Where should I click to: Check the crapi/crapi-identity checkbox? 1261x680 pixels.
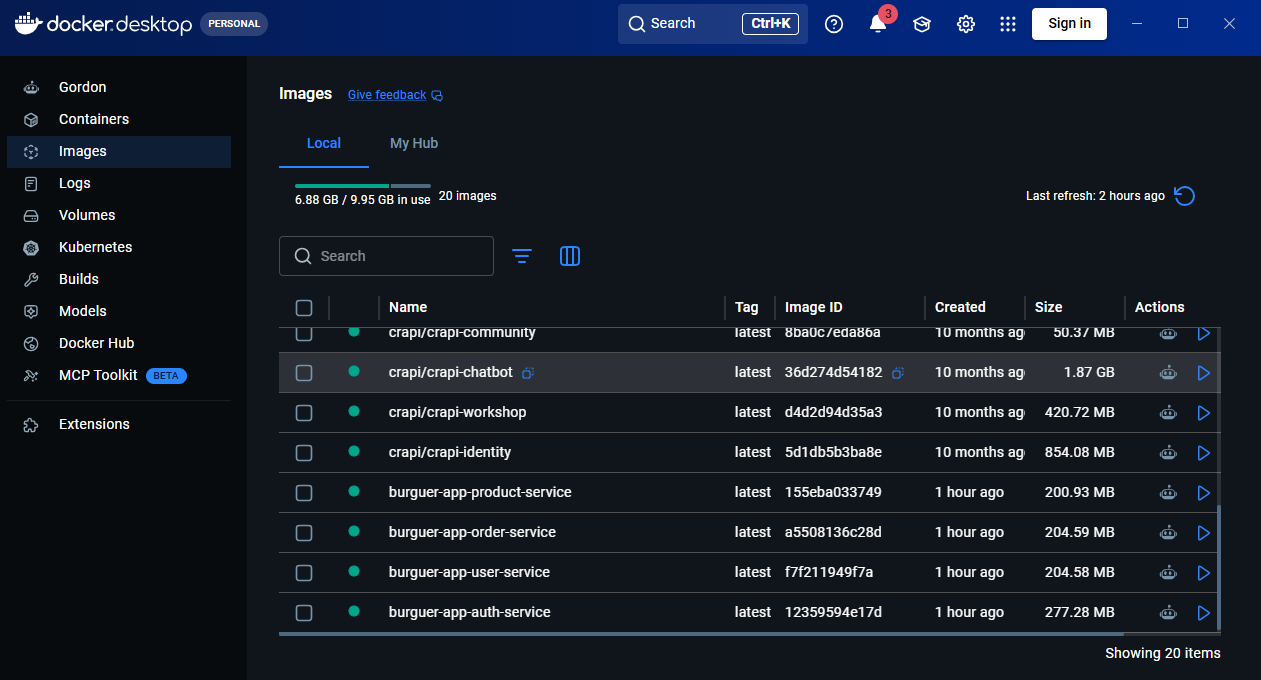pyautogui.click(x=304, y=453)
